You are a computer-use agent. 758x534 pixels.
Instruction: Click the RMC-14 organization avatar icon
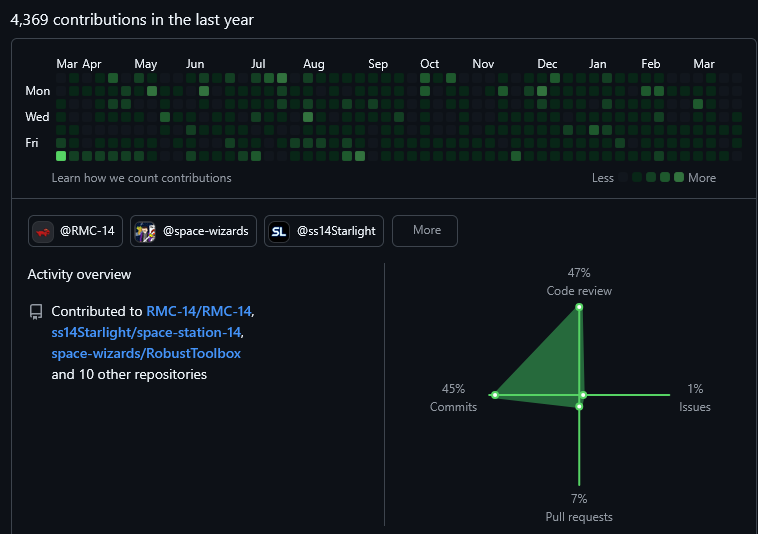click(43, 231)
